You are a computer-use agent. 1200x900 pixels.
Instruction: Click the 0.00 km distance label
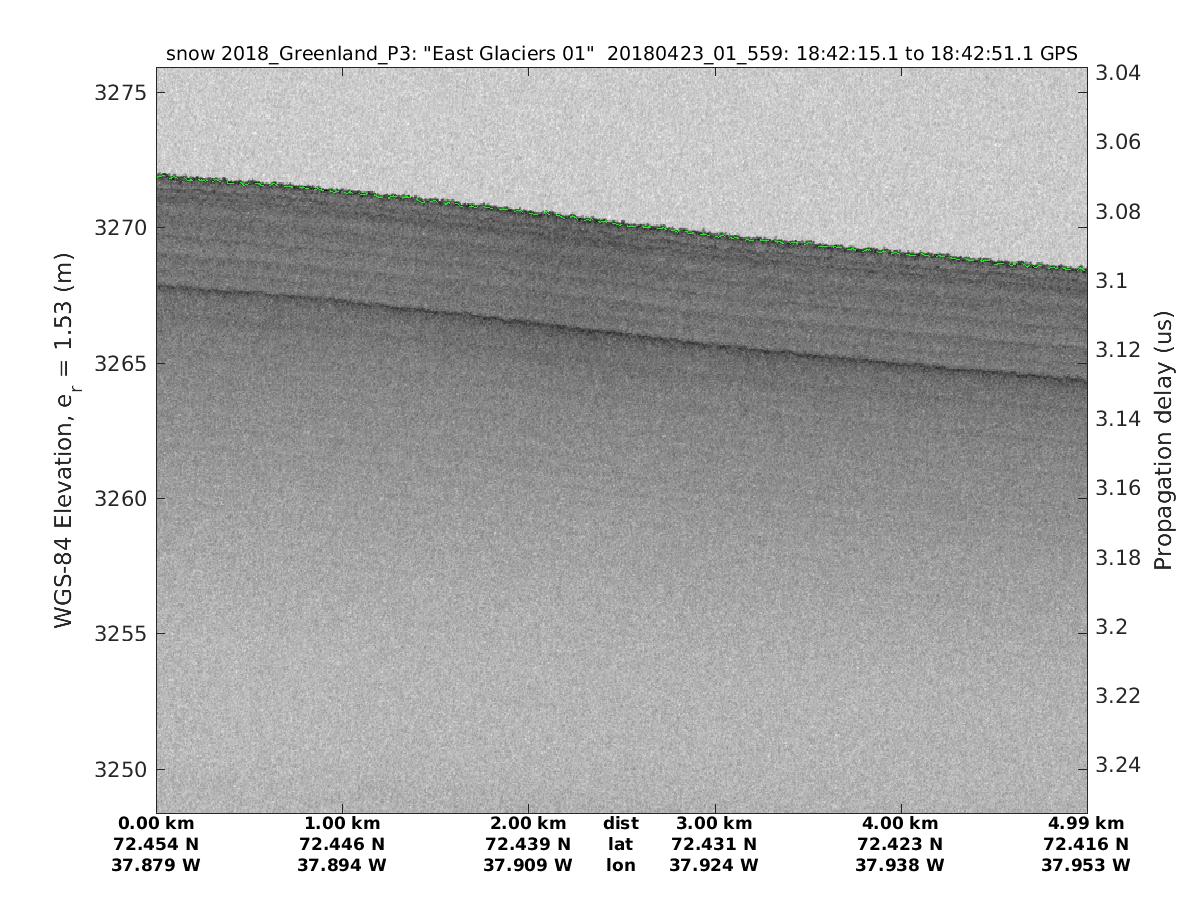tap(157, 823)
